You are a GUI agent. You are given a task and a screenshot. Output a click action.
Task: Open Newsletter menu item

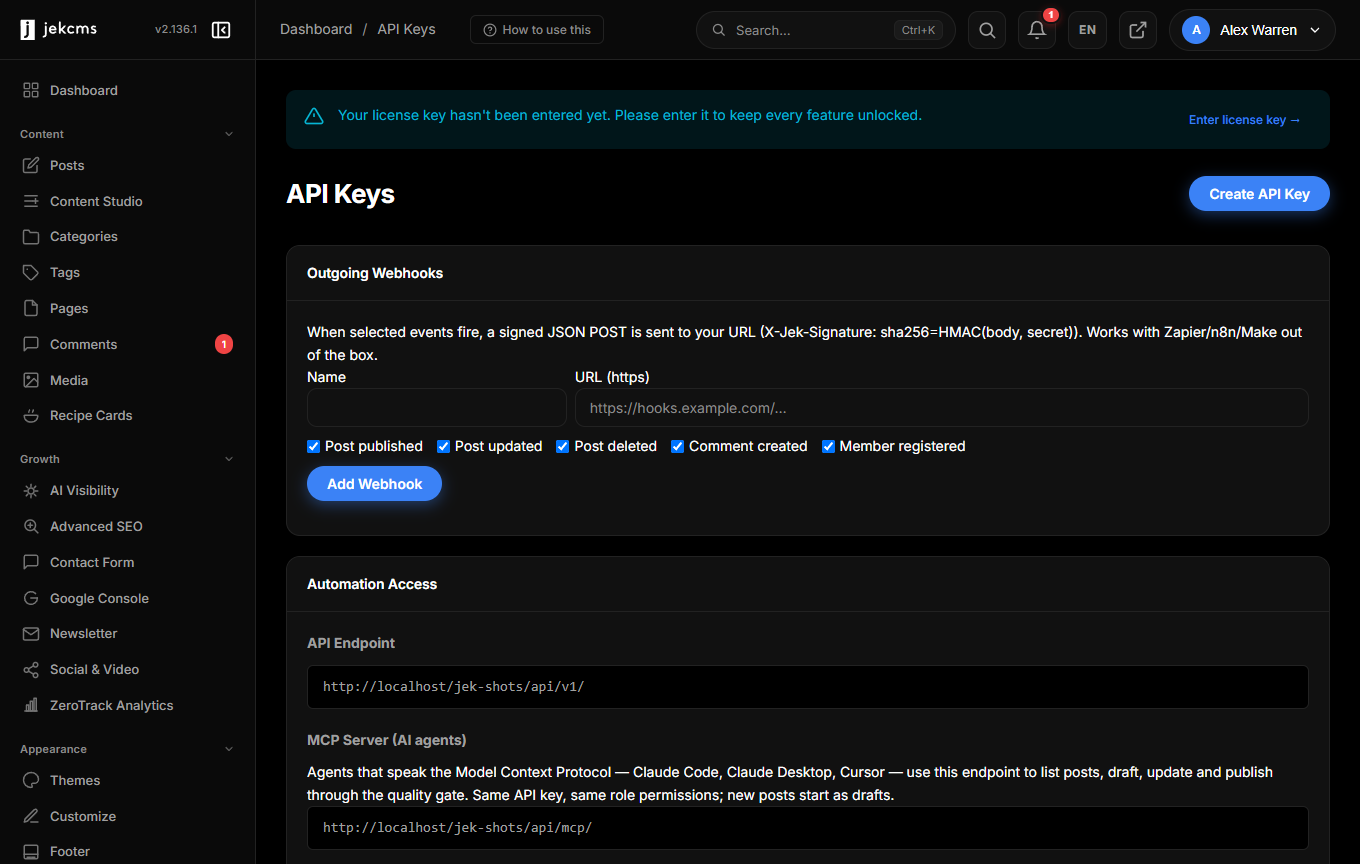128,633
